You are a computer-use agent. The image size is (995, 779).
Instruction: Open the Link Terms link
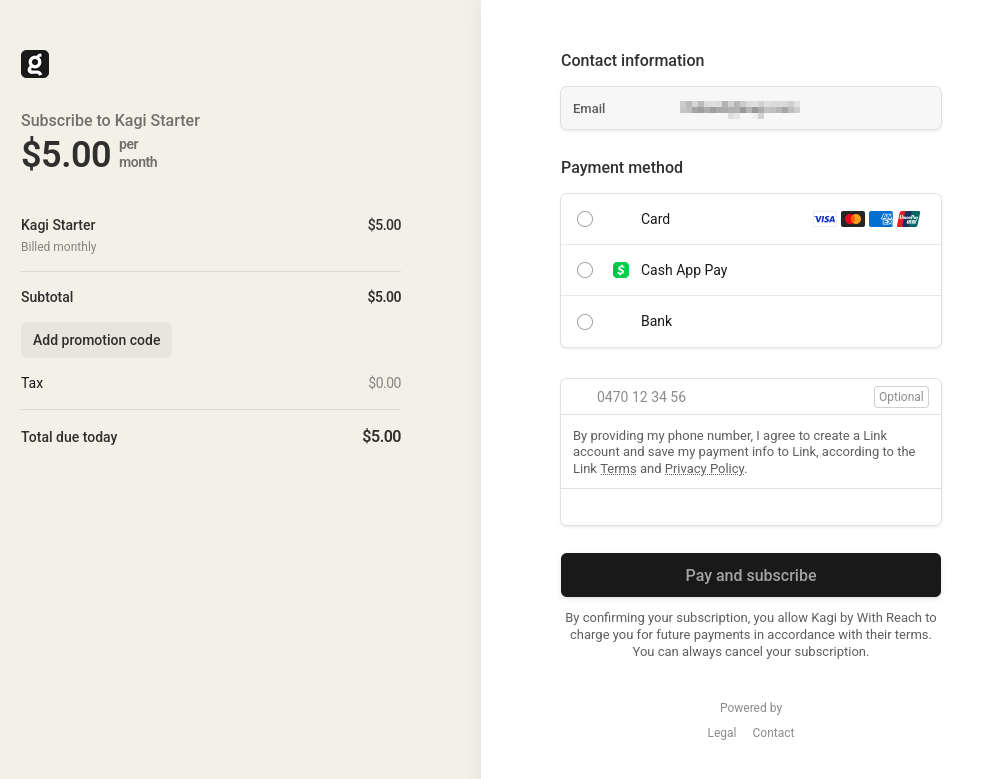[x=618, y=469]
